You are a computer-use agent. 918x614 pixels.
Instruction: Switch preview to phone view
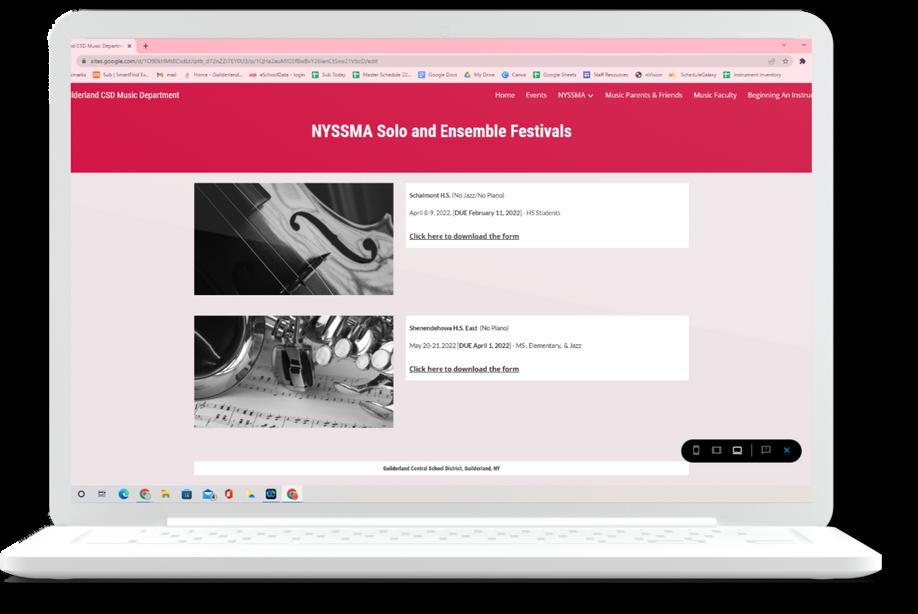click(x=696, y=450)
